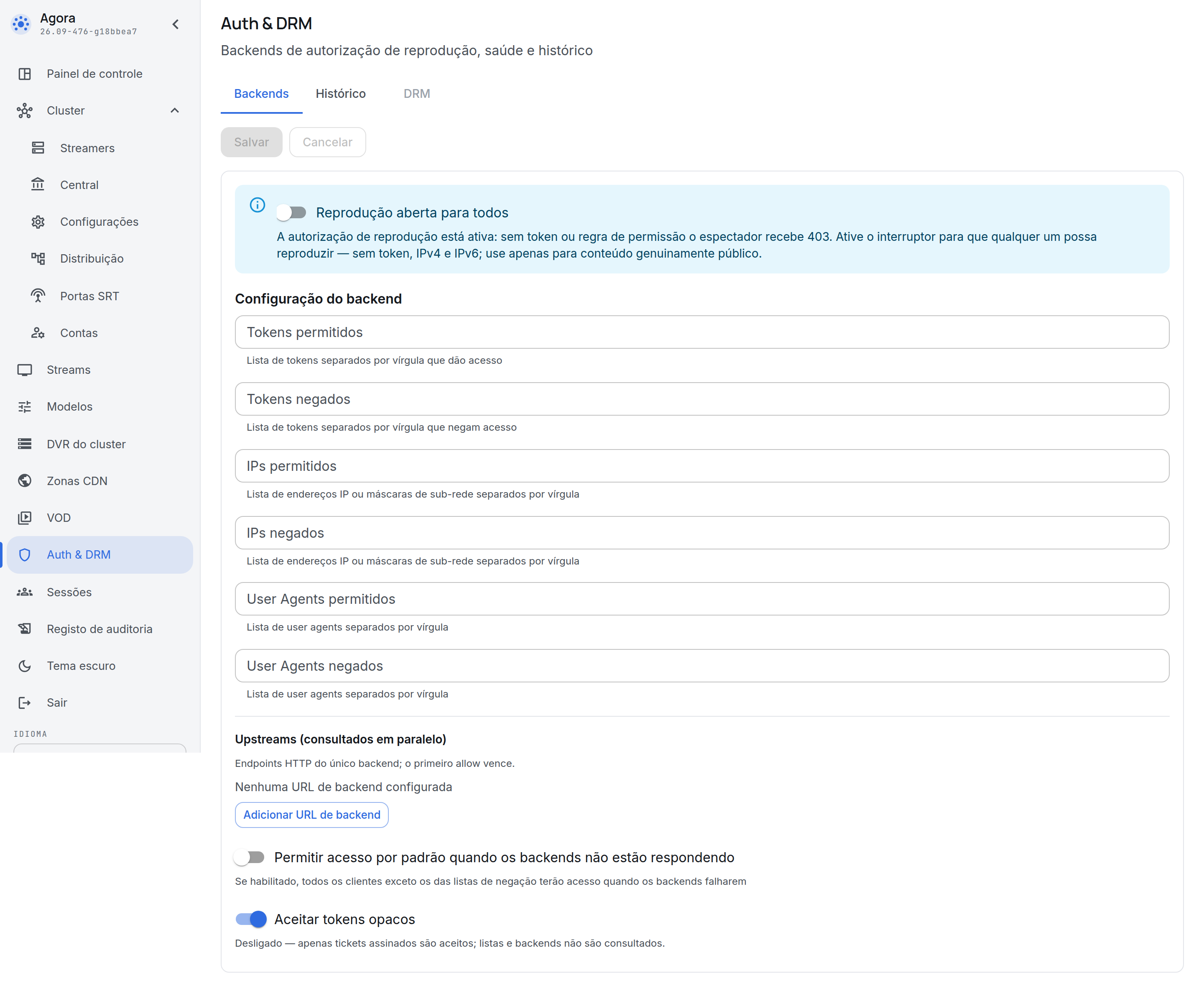Click the Agora logo icon

(21, 24)
